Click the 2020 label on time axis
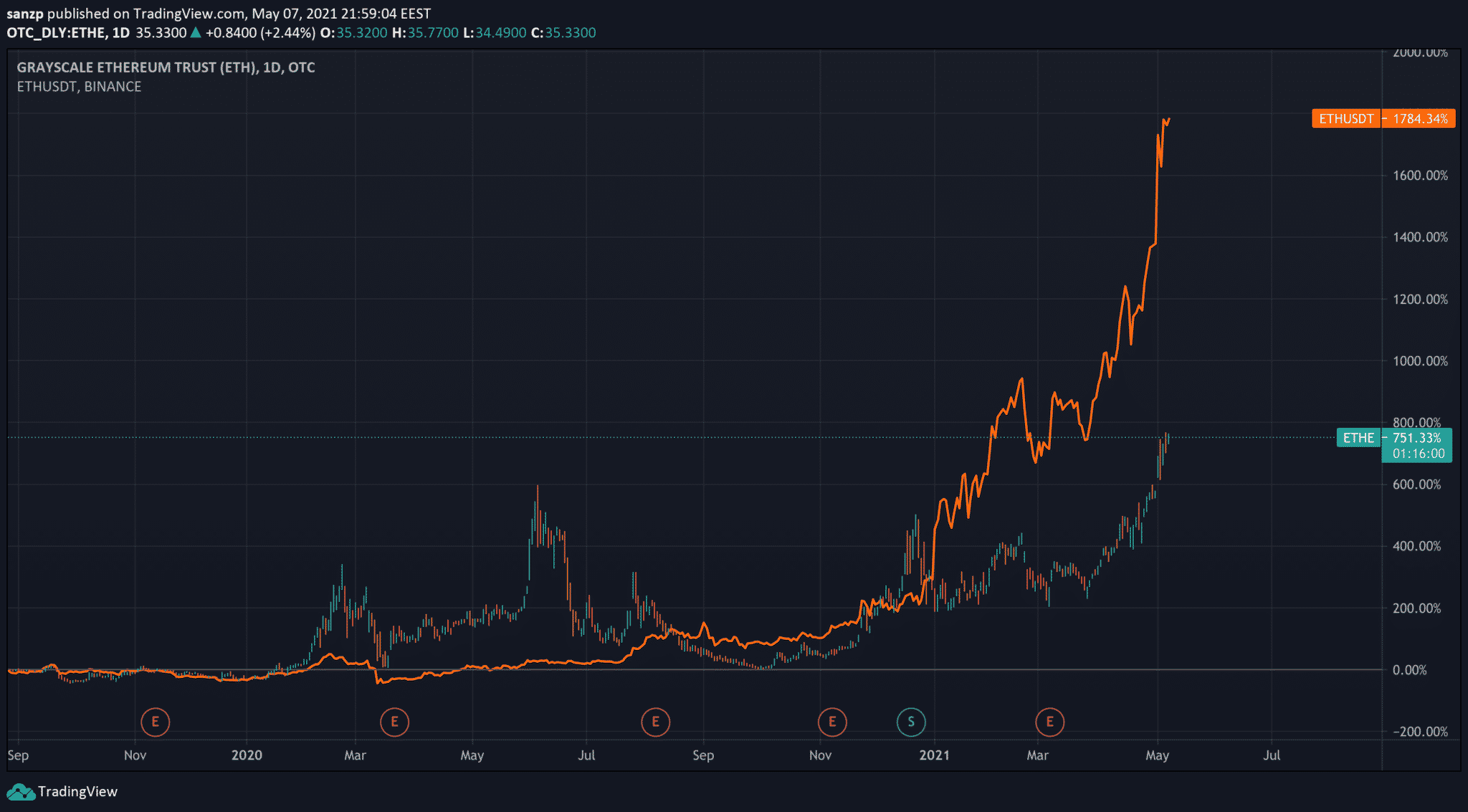 tap(247, 755)
